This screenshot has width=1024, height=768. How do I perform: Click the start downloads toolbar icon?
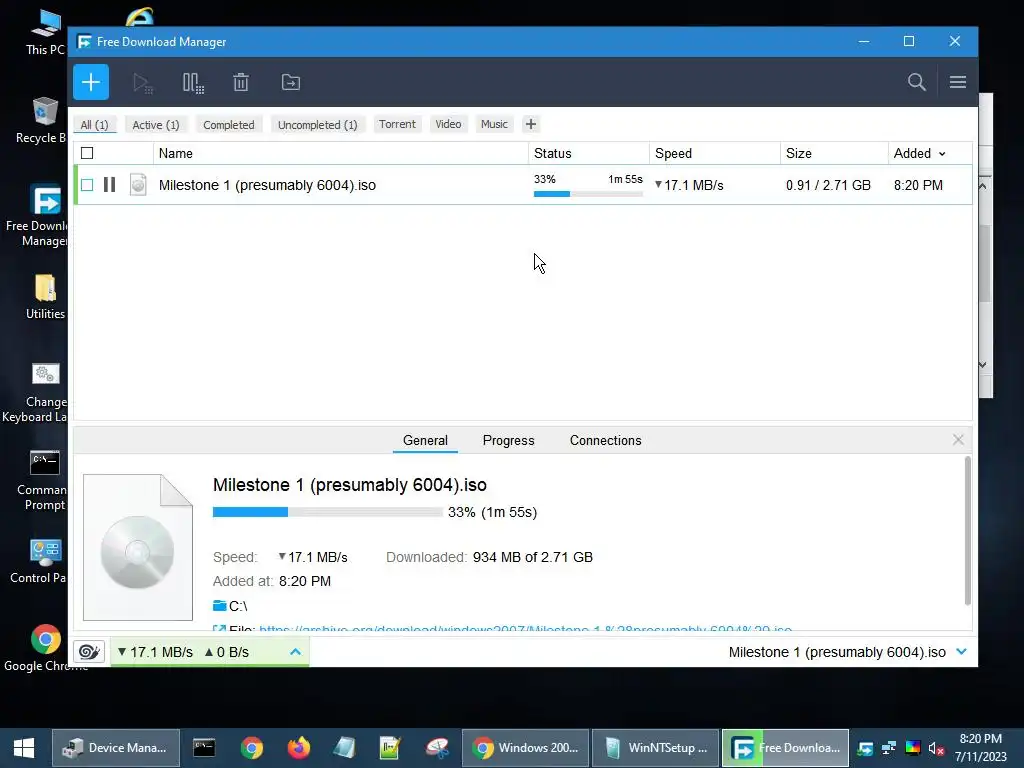[x=142, y=83]
